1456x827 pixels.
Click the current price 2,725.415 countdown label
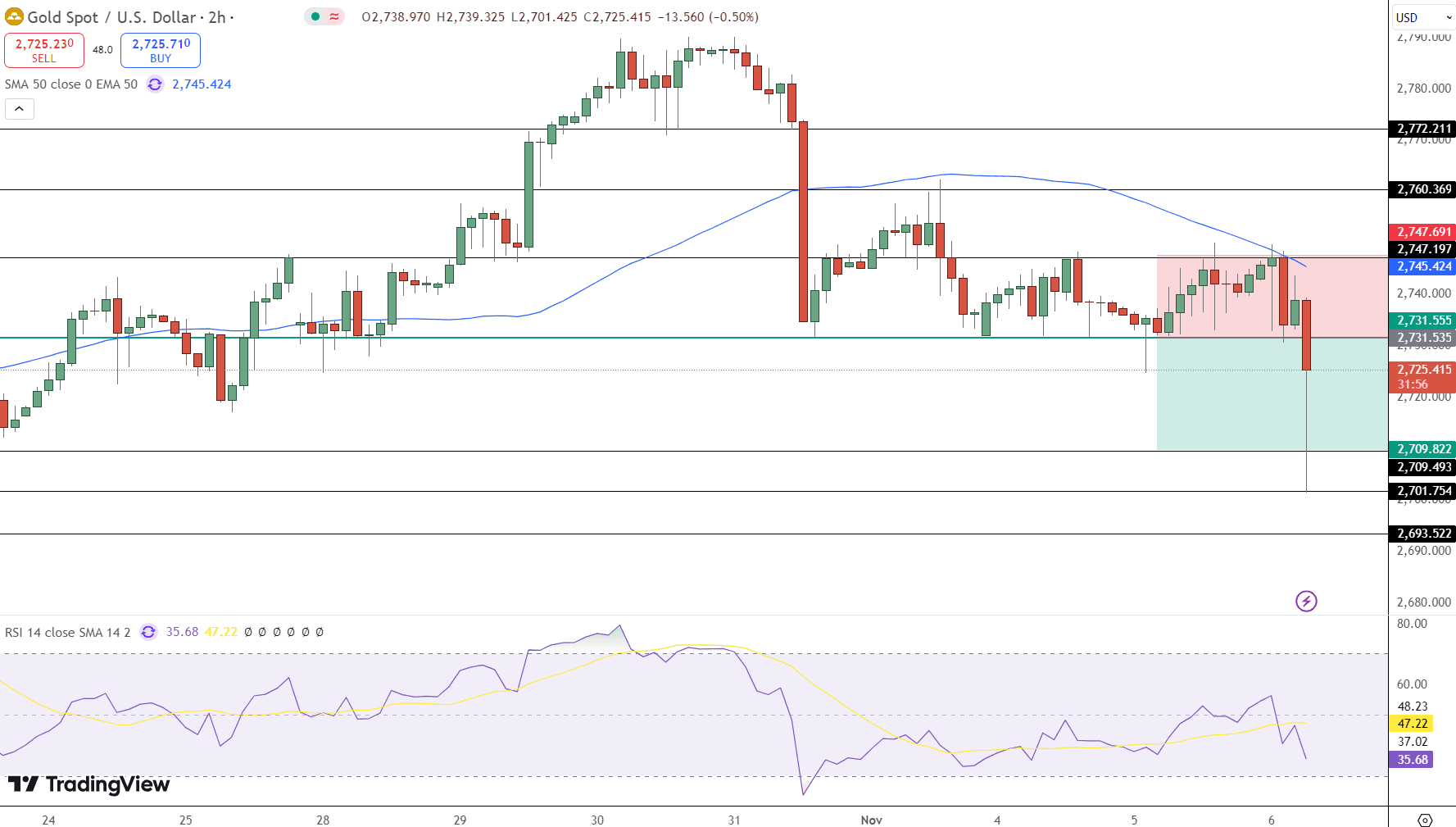click(x=1422, y=377)
